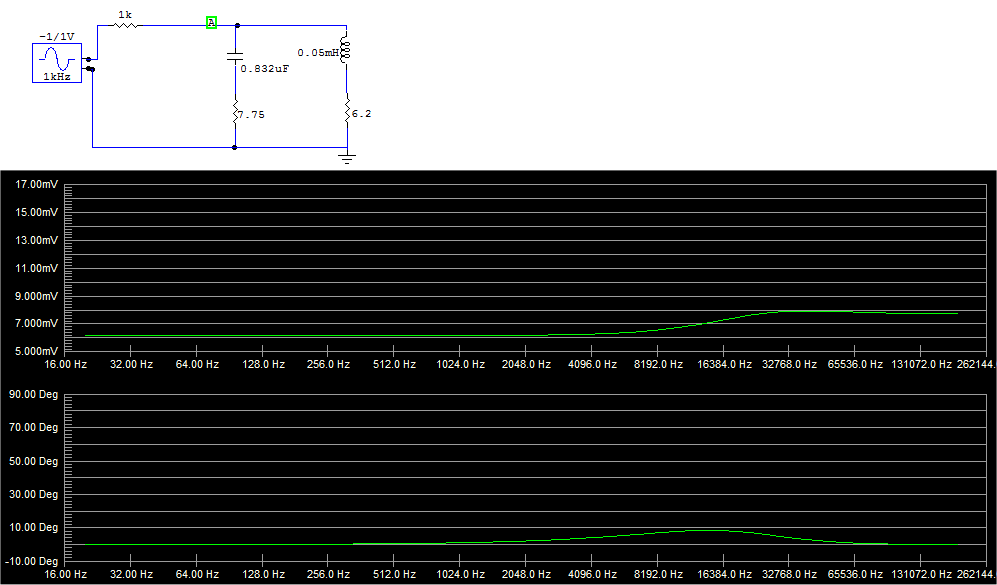
Task: Click the 7.75 resistor value label
Action: pos(251,115)
